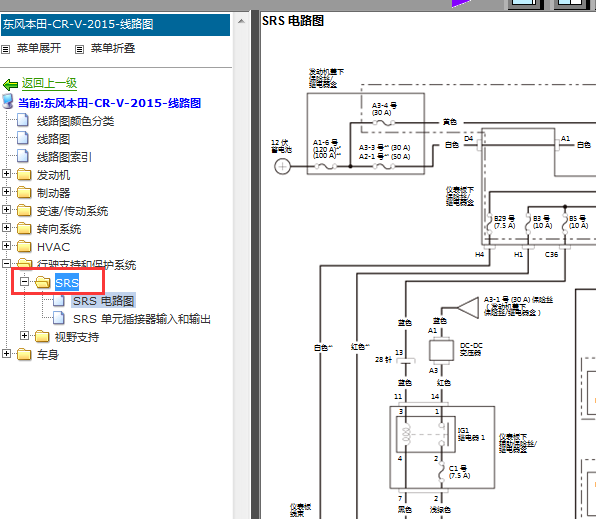Screen dimensions: 596x519
Task: Select the 车身 tree label
Action: (x=48, y=355)
